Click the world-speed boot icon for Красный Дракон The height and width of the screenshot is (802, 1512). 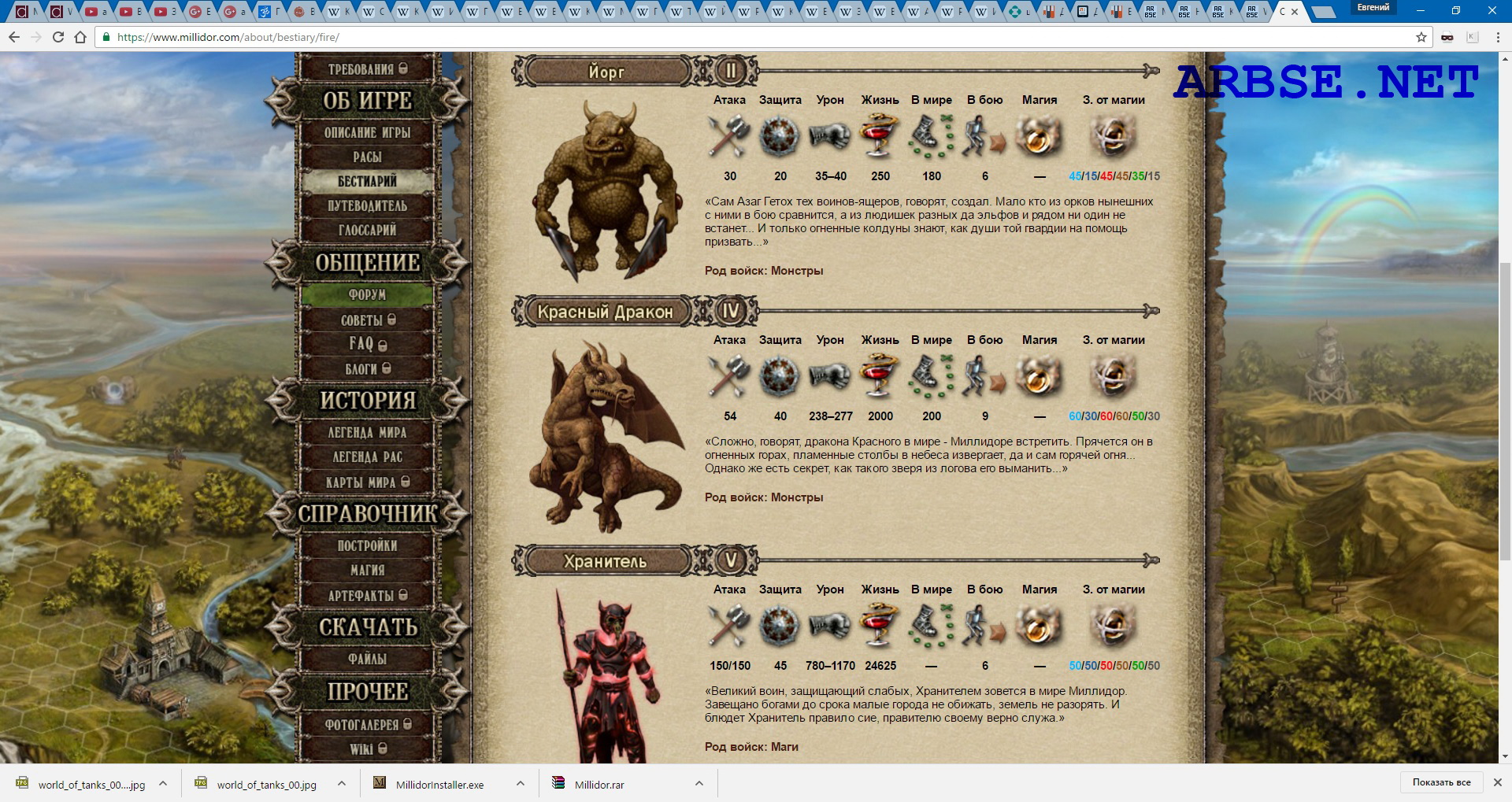tap(932, 376)
